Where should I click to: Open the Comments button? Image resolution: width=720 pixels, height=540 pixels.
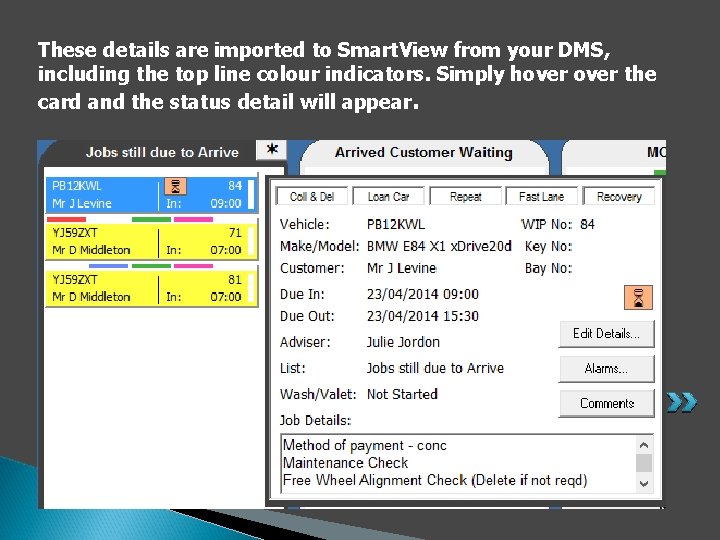(606, 404)
